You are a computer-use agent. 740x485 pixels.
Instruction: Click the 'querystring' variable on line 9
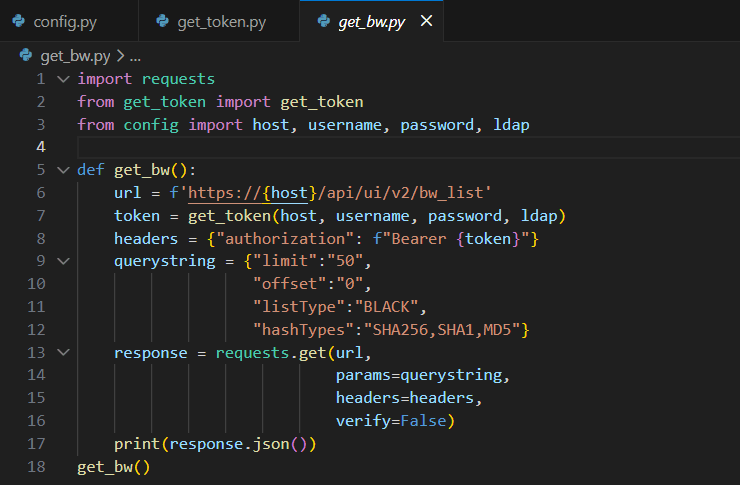(x=165, y=261)
